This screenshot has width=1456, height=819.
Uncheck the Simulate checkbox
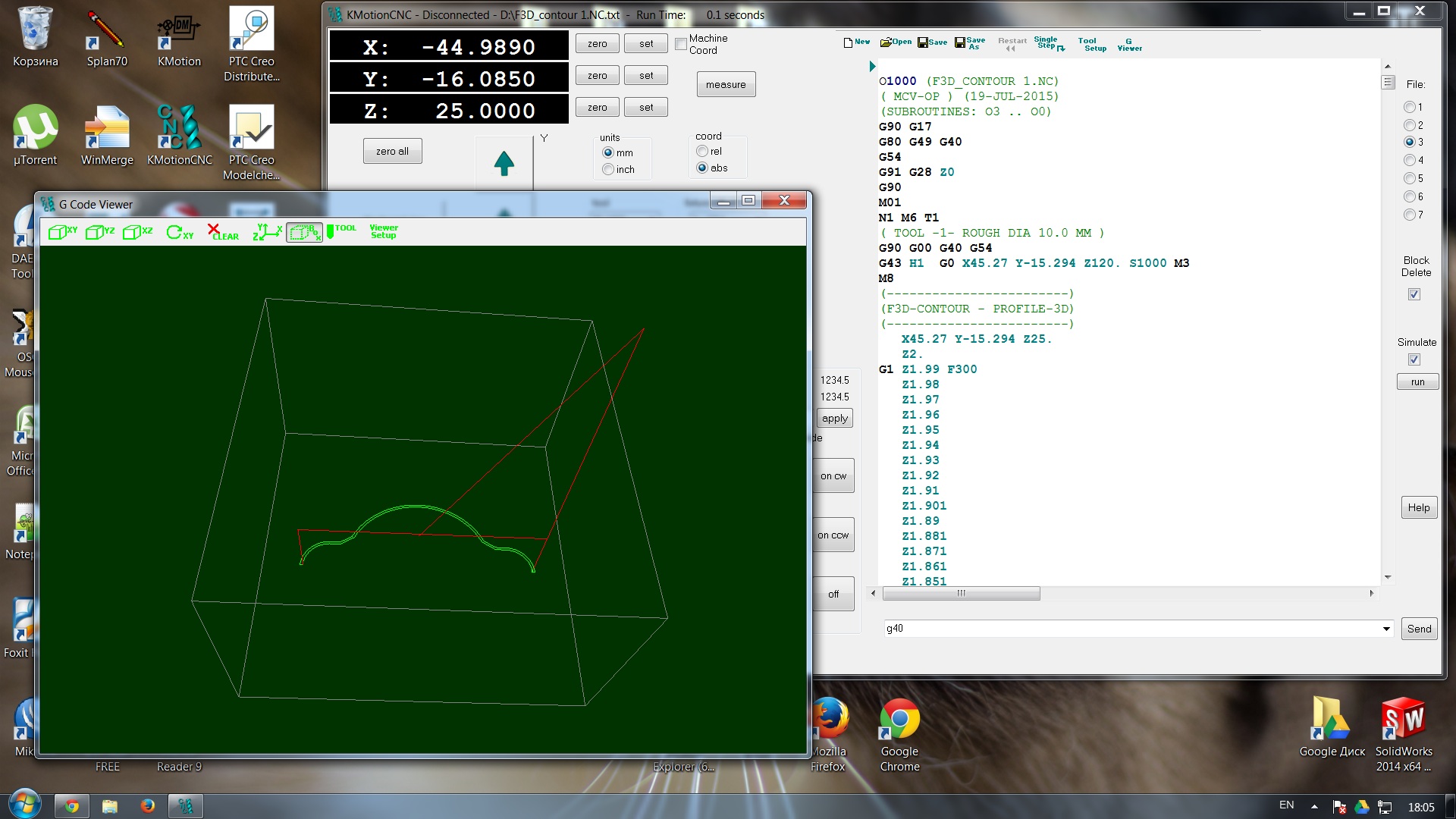point(1414,359)
